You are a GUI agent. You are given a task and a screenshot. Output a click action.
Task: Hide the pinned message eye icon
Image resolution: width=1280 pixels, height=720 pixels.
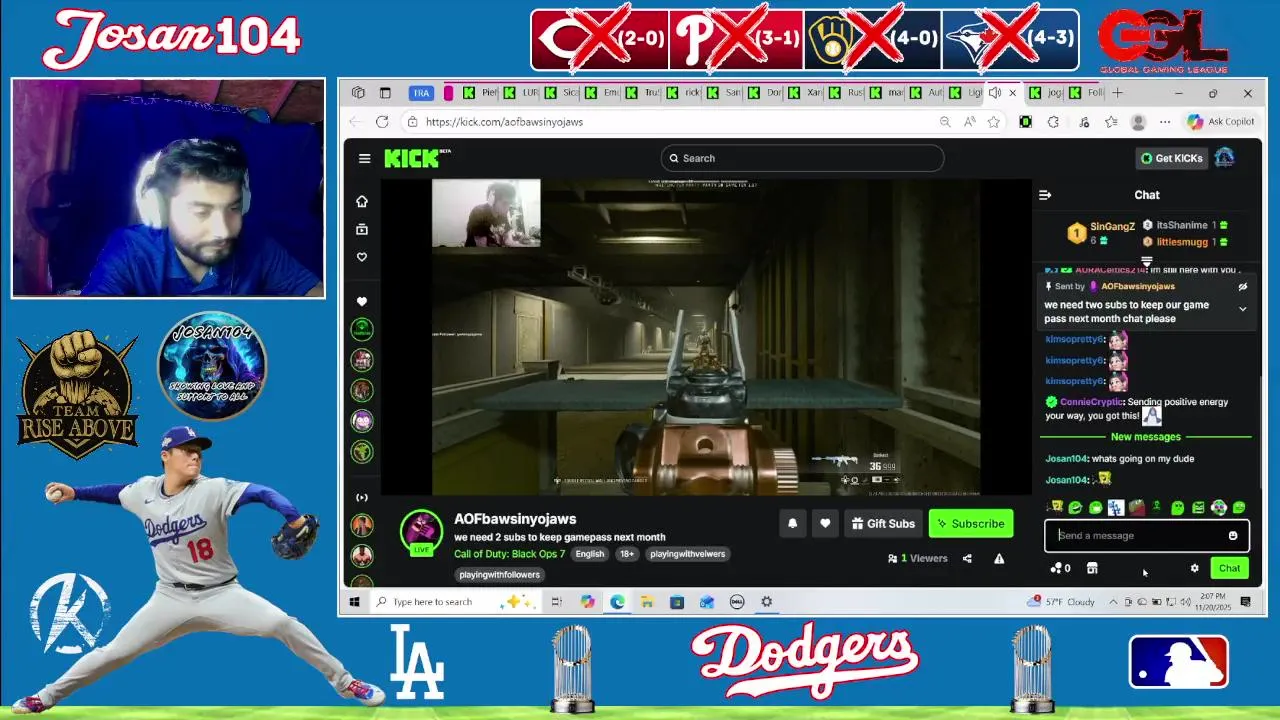tap(1243, 286)
